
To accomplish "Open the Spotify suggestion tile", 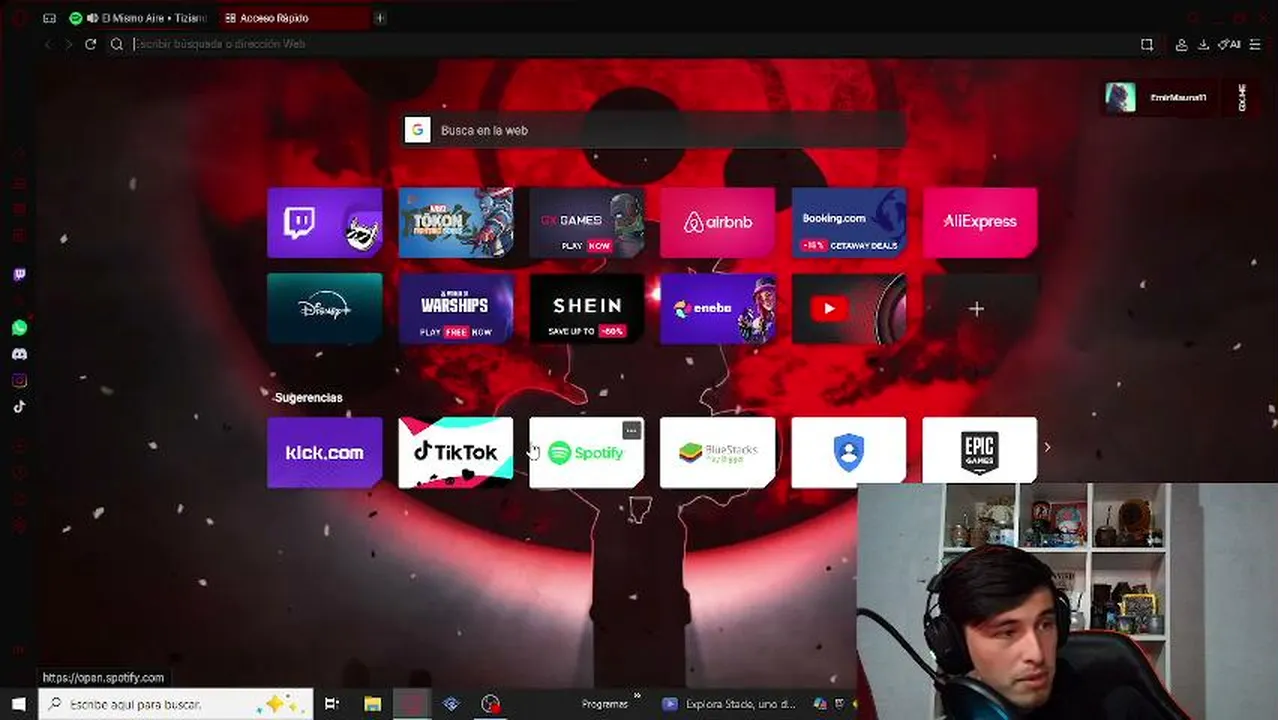I will tap(587, 452).
